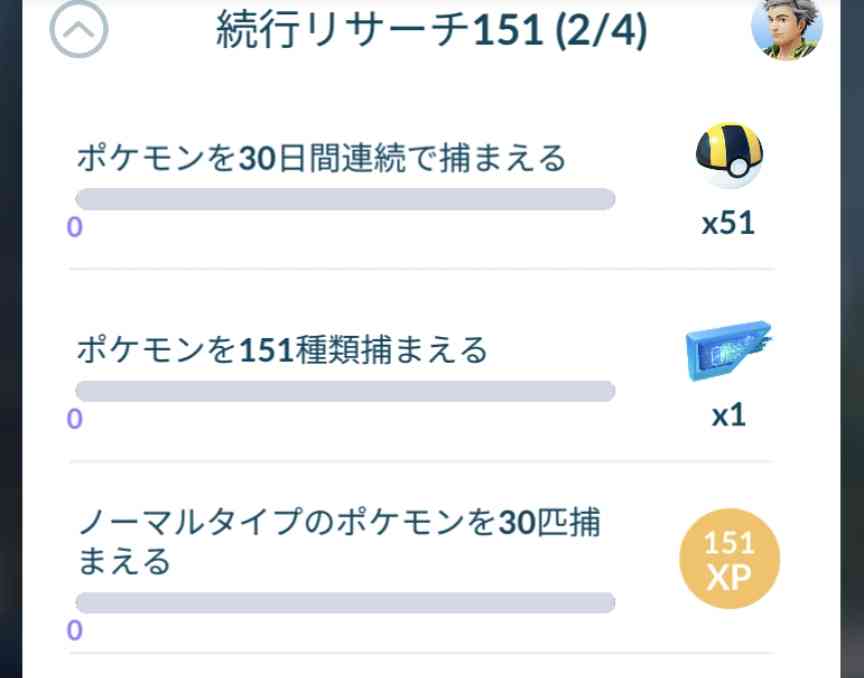This screenshot has height=678, width=864.
Task: Select the x1 lure module quantity label
Action: click(728, 416)
